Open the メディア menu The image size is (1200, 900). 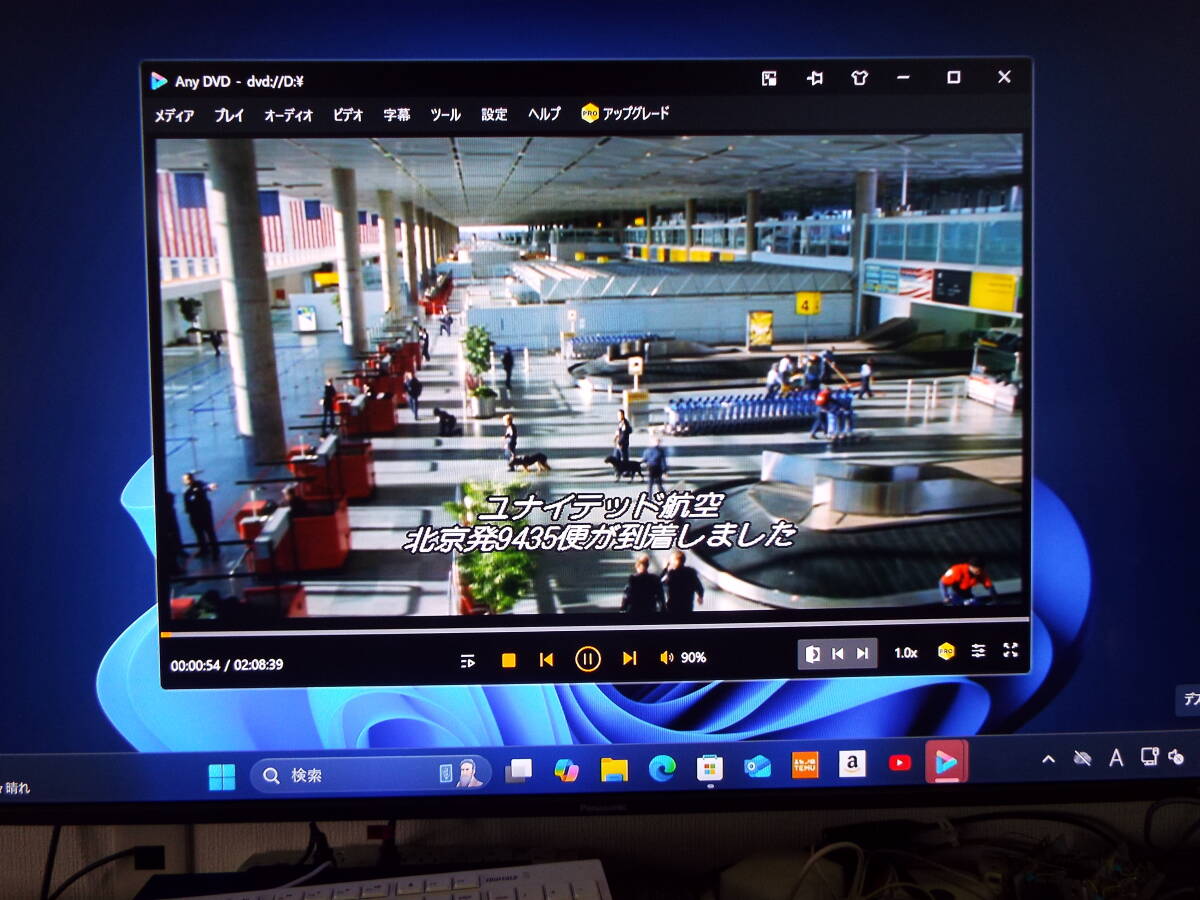click(x=174, y=115)
